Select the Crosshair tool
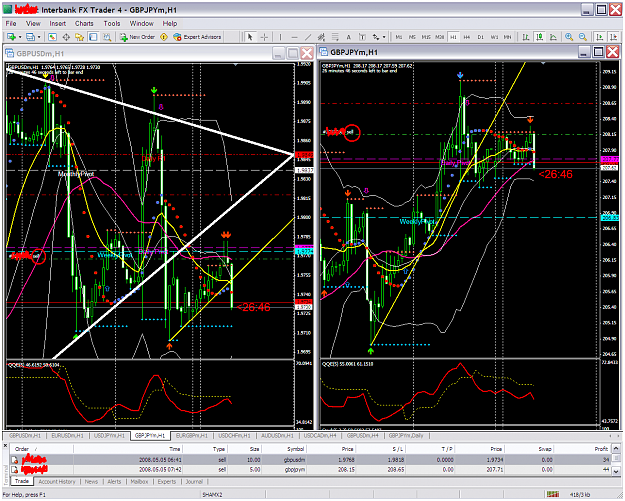The image size is (625, 501). (x=264, y=37)
